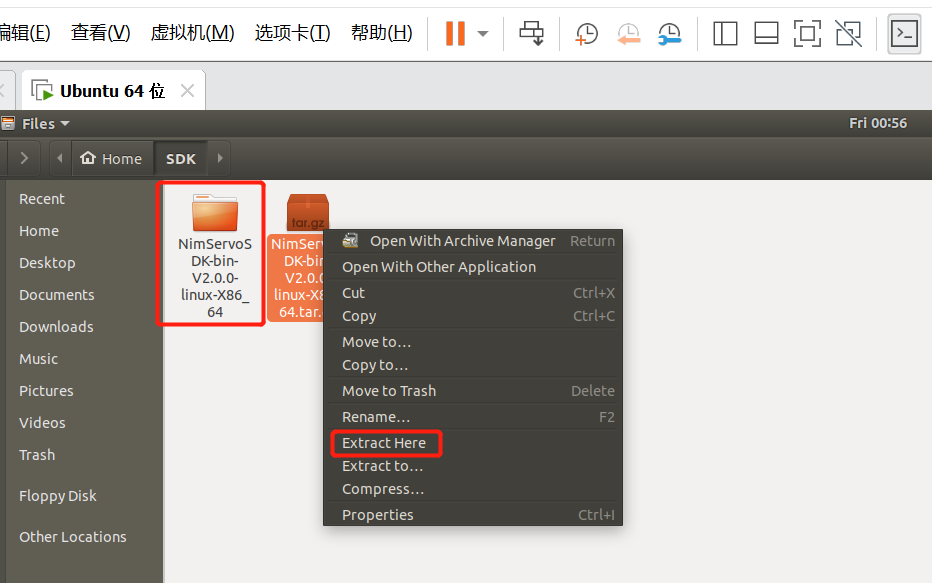The height and width of the screenshot is (583, 932).
Task: Open Other Locations in the sidebar
Action: click(x=73, y=537)
